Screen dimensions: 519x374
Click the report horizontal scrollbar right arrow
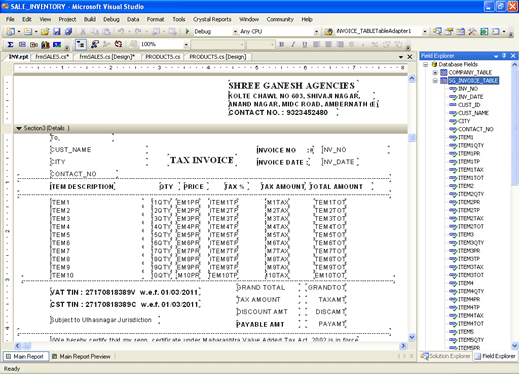[403, 346]
